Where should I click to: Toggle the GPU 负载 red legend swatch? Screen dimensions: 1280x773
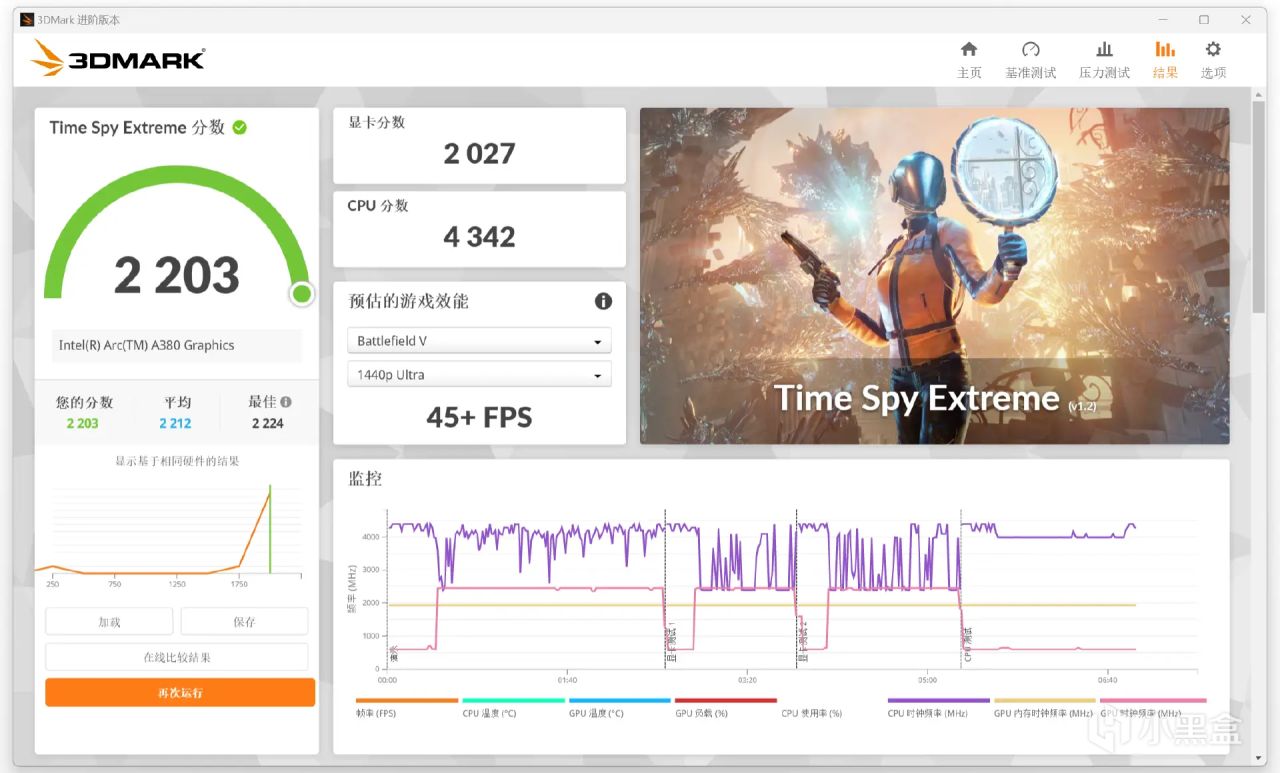pyautogui.click(x=726, y=701)
